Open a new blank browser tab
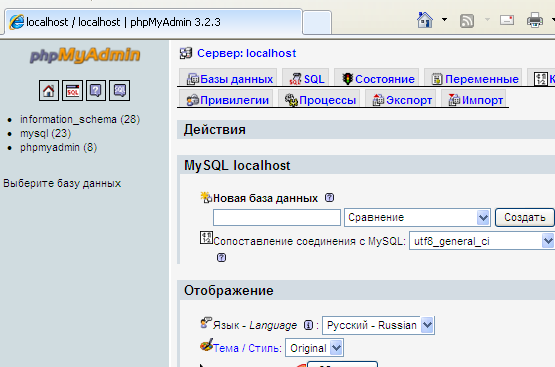 coord(317,22)
